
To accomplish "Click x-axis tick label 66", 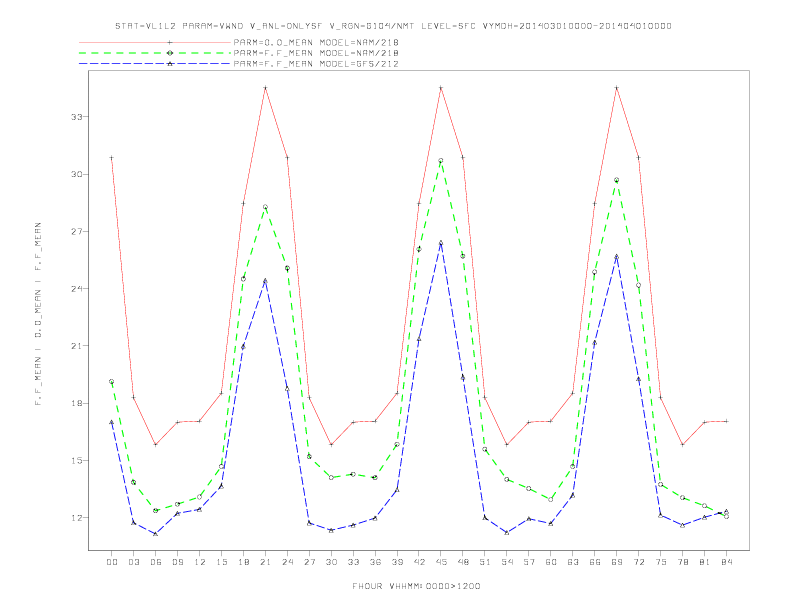I will coord(595,562).
